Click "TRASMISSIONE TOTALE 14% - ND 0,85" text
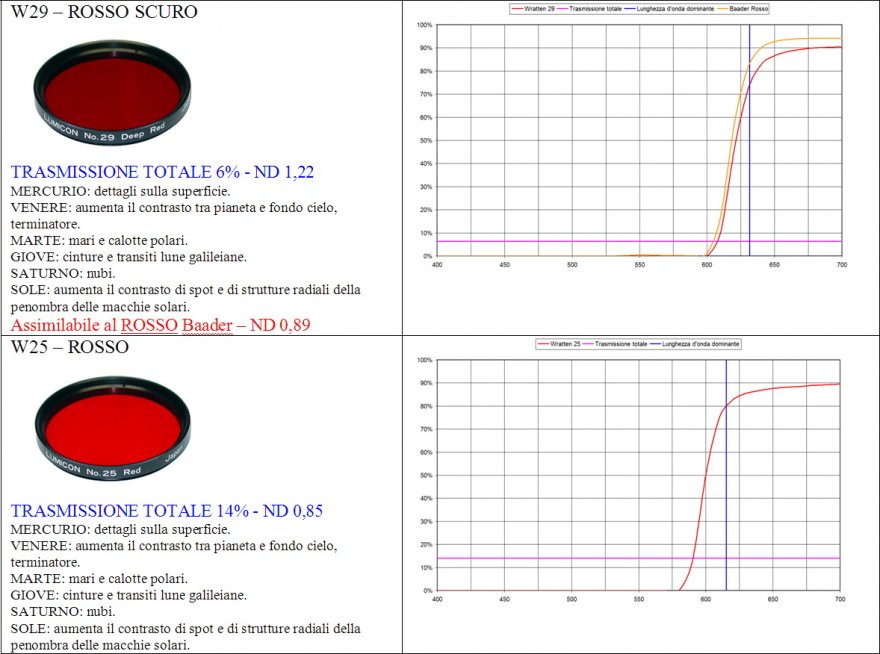Viewport: 880px width, 654px height. tap(166, 511)
